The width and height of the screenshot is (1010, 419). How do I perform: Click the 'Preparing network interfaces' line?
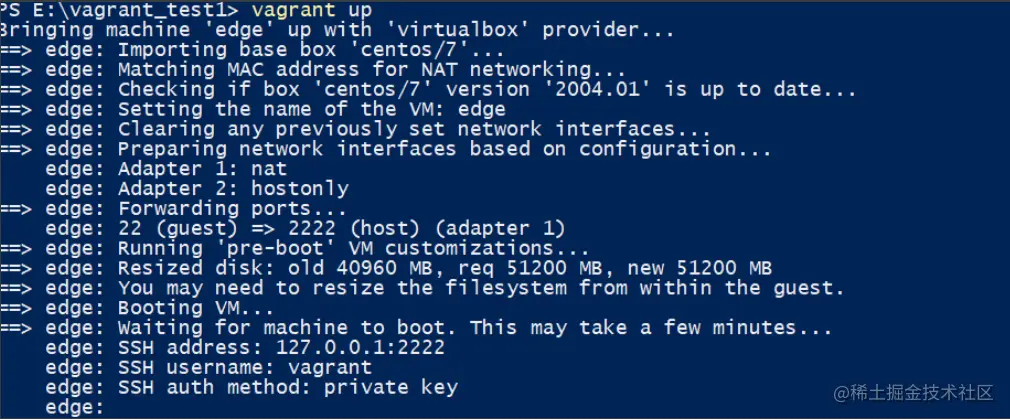pos(444,150)
